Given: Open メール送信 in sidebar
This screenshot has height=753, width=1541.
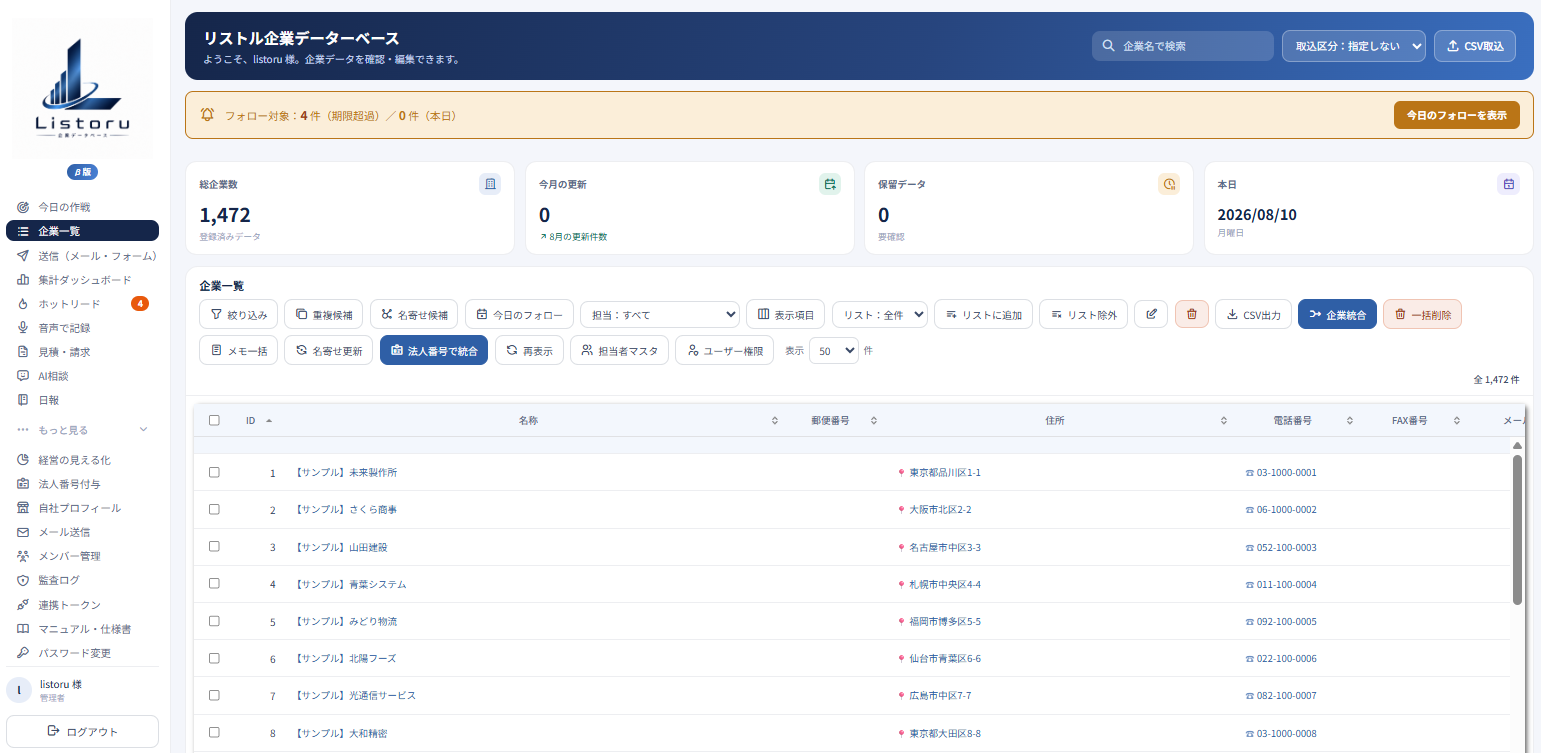Looking at the screenshot, I should point(82,532).
